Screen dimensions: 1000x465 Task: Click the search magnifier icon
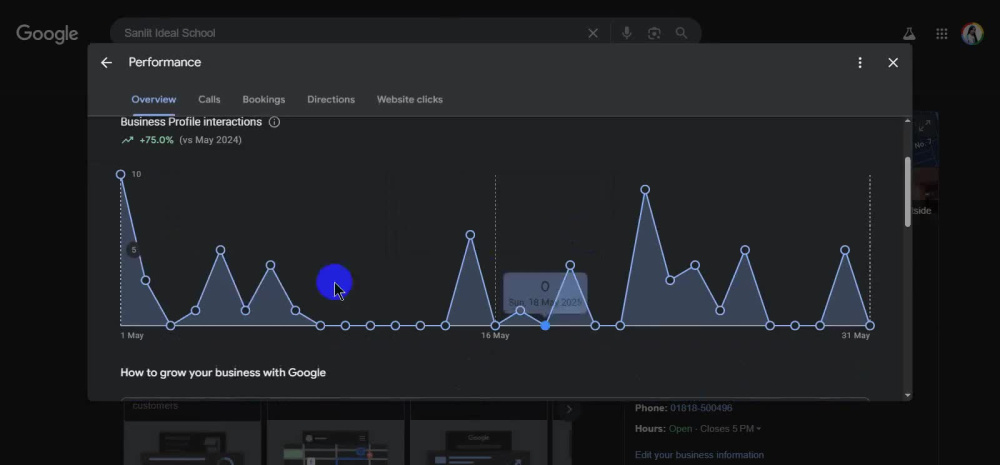click(x=681, y=33)
